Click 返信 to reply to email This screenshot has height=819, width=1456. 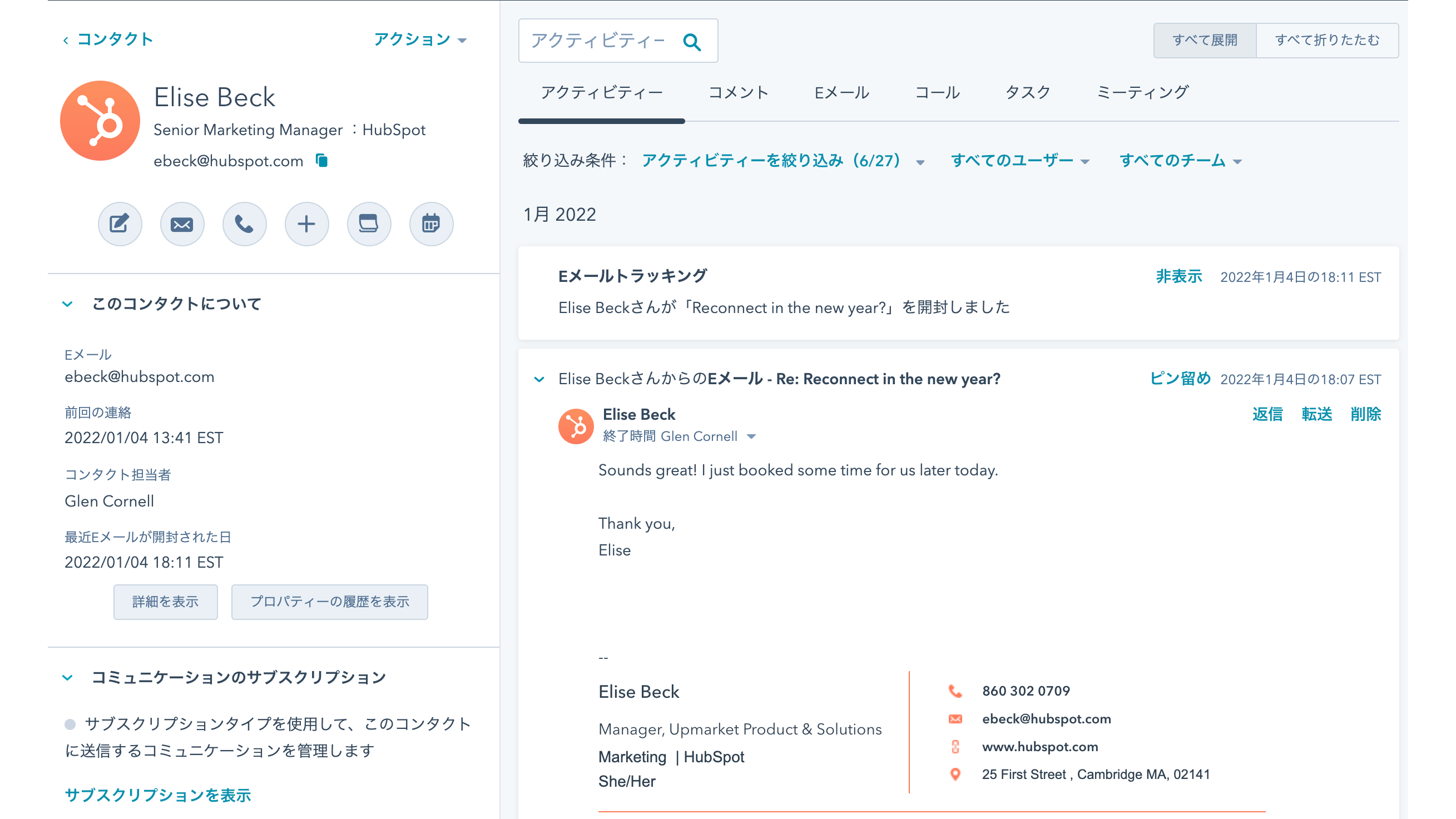point(1267,414)
